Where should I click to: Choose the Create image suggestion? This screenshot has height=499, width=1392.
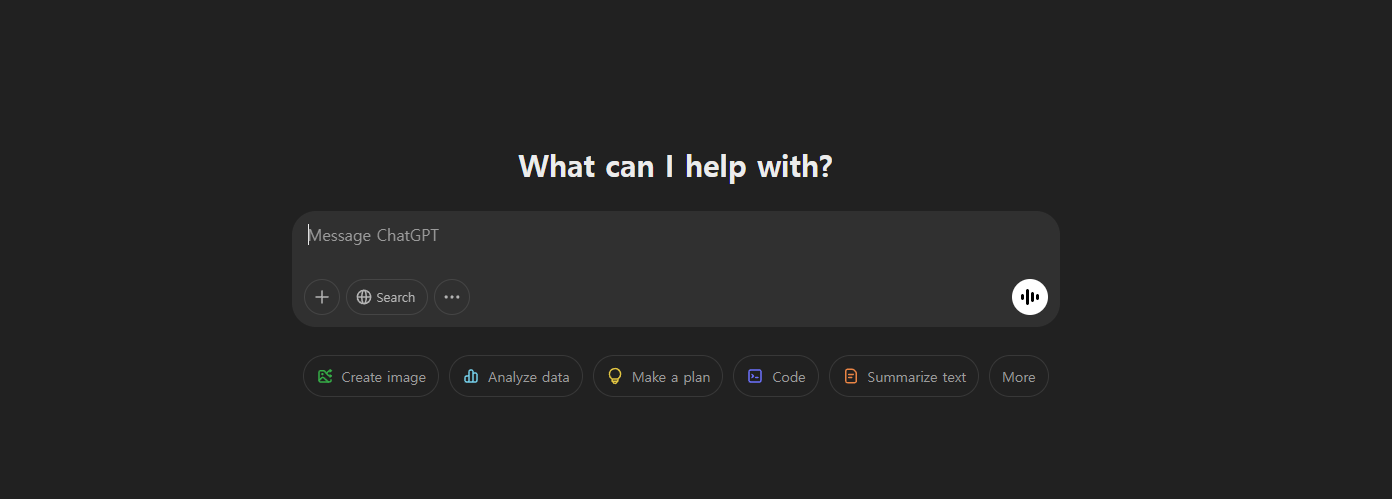(371, 377)
